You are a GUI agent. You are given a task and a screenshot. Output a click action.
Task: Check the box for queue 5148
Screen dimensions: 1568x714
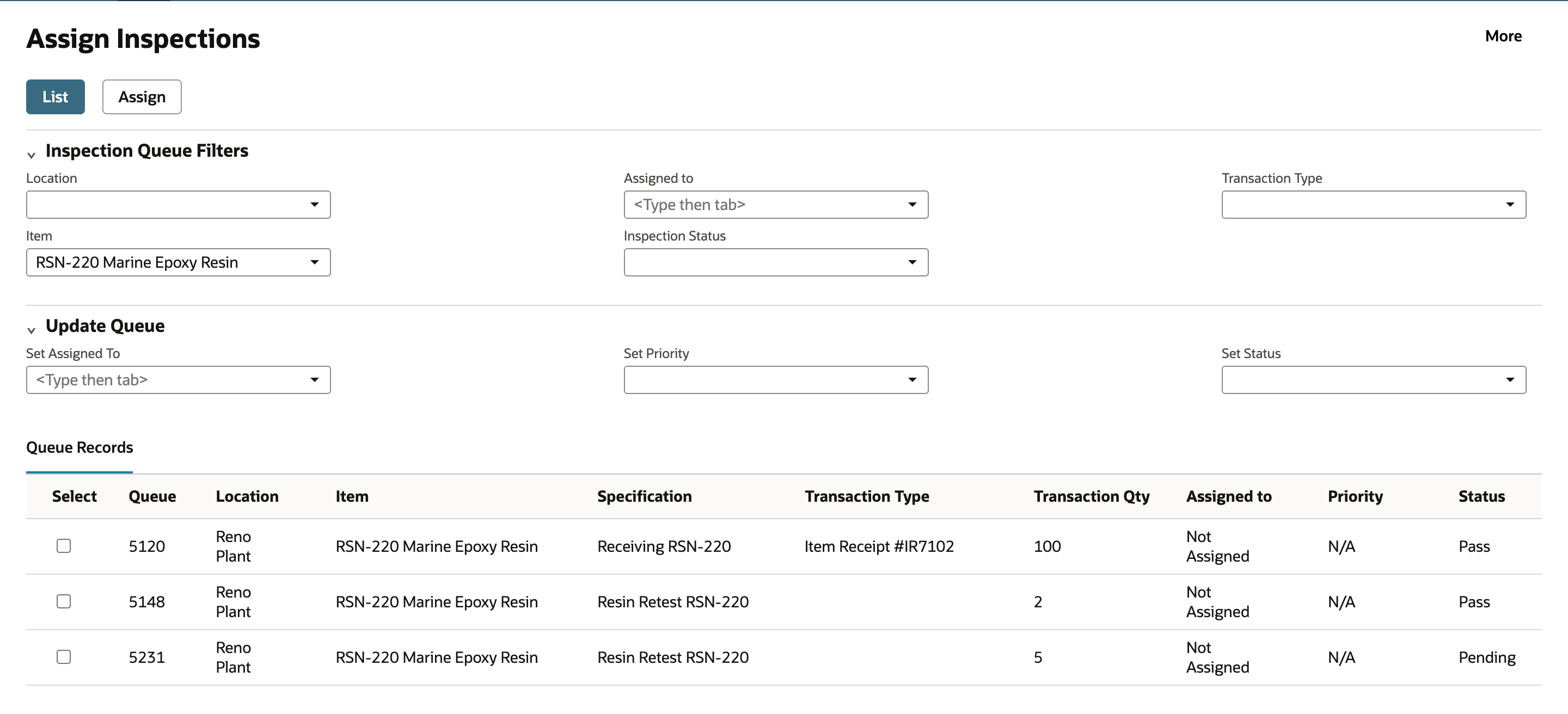tap(64, 601)
